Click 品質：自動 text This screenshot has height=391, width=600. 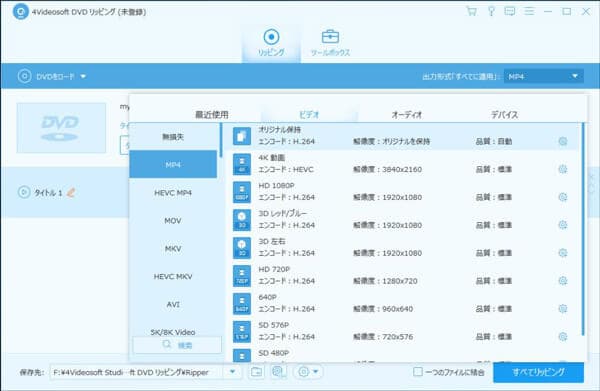point(494,141)
